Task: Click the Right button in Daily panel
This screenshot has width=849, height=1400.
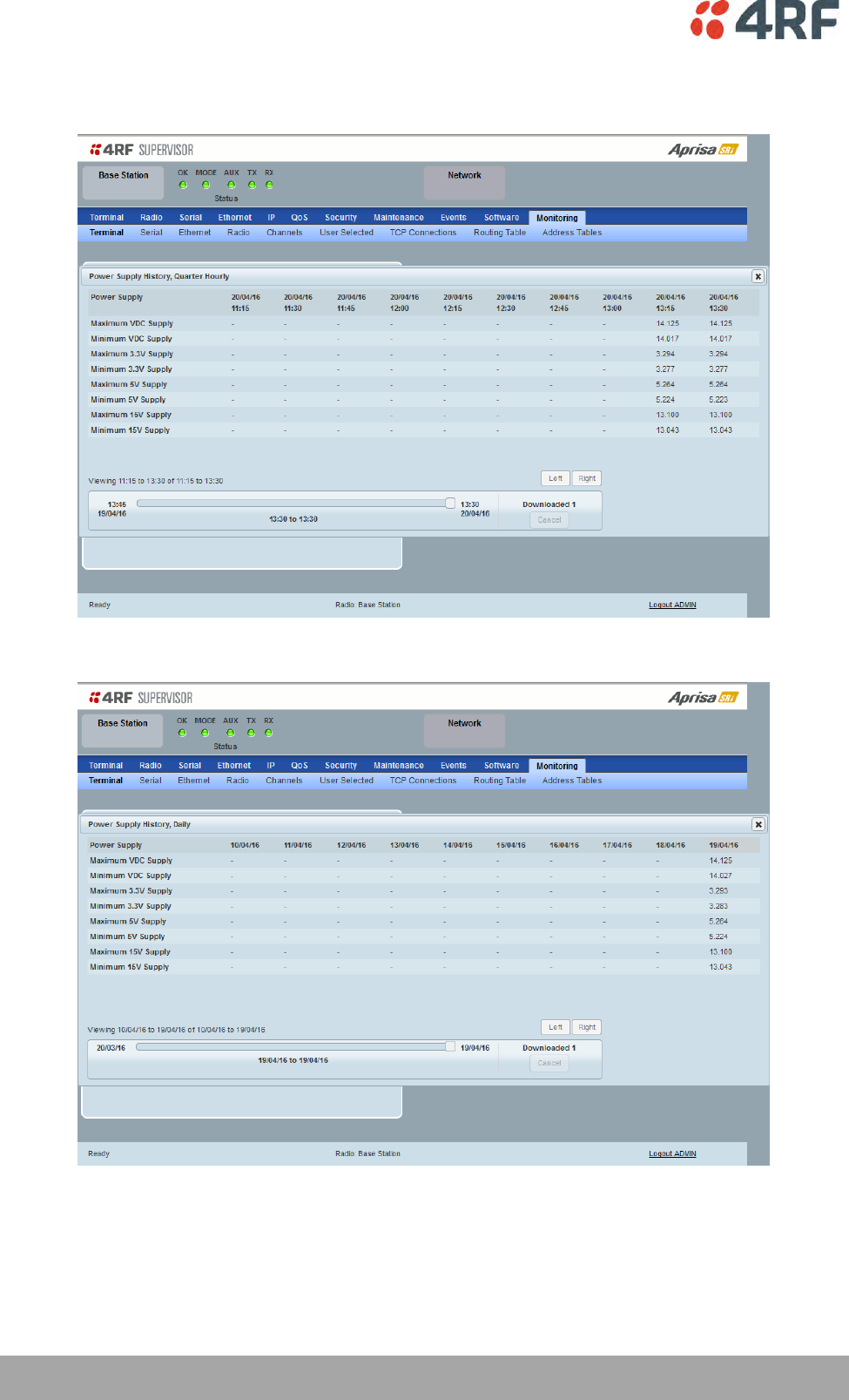Action: pos(587,1027)
